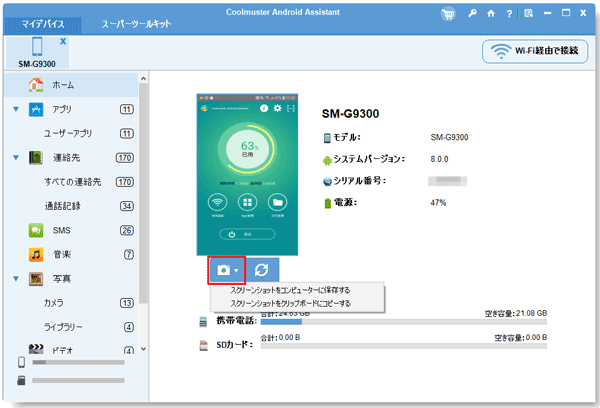Choose スクリーンショットをコンピューターに保存する
Image resolution: width=600 pixels, height=408 pixels.
click(290, 290)
